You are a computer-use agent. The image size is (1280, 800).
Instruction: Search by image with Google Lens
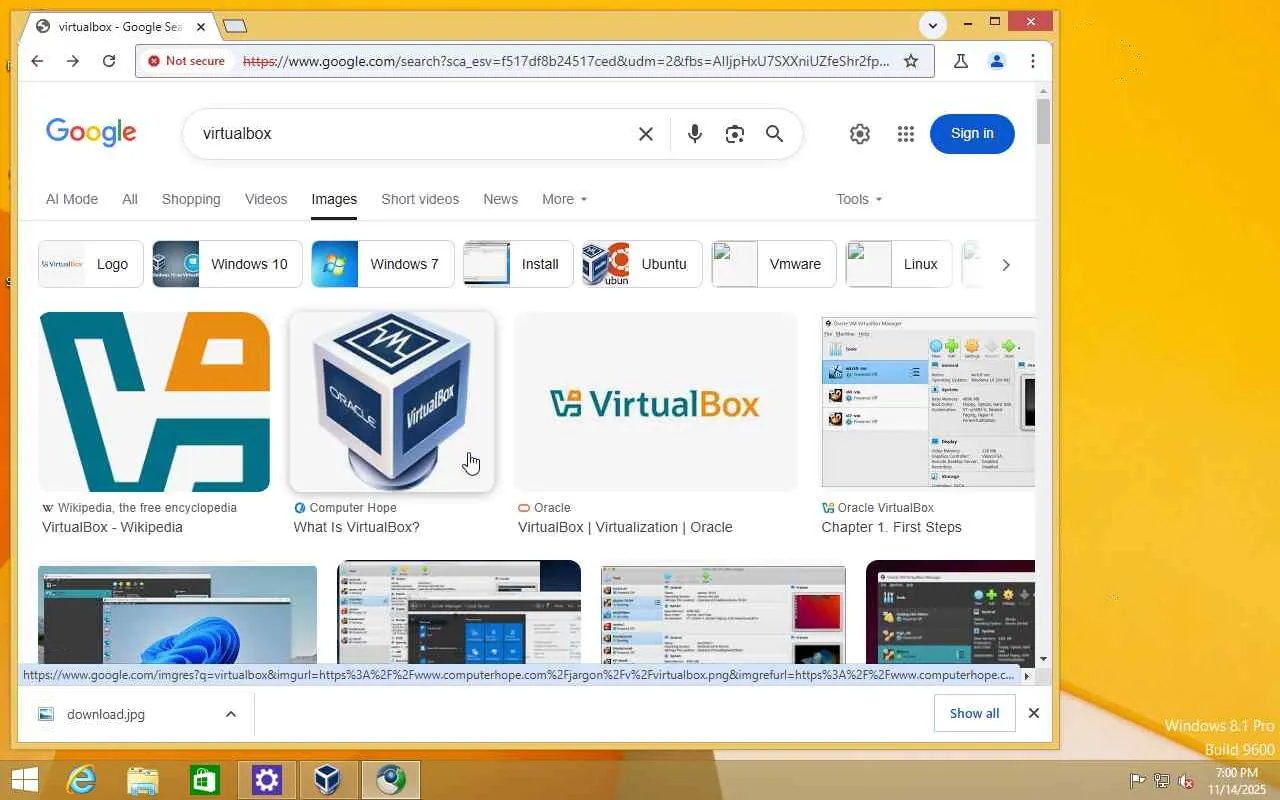735,134
